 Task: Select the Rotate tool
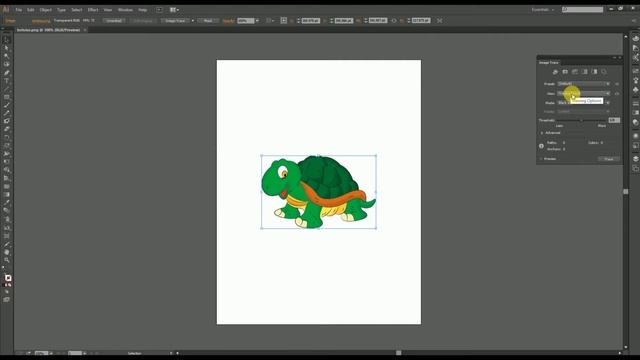[x=7, y=137]
